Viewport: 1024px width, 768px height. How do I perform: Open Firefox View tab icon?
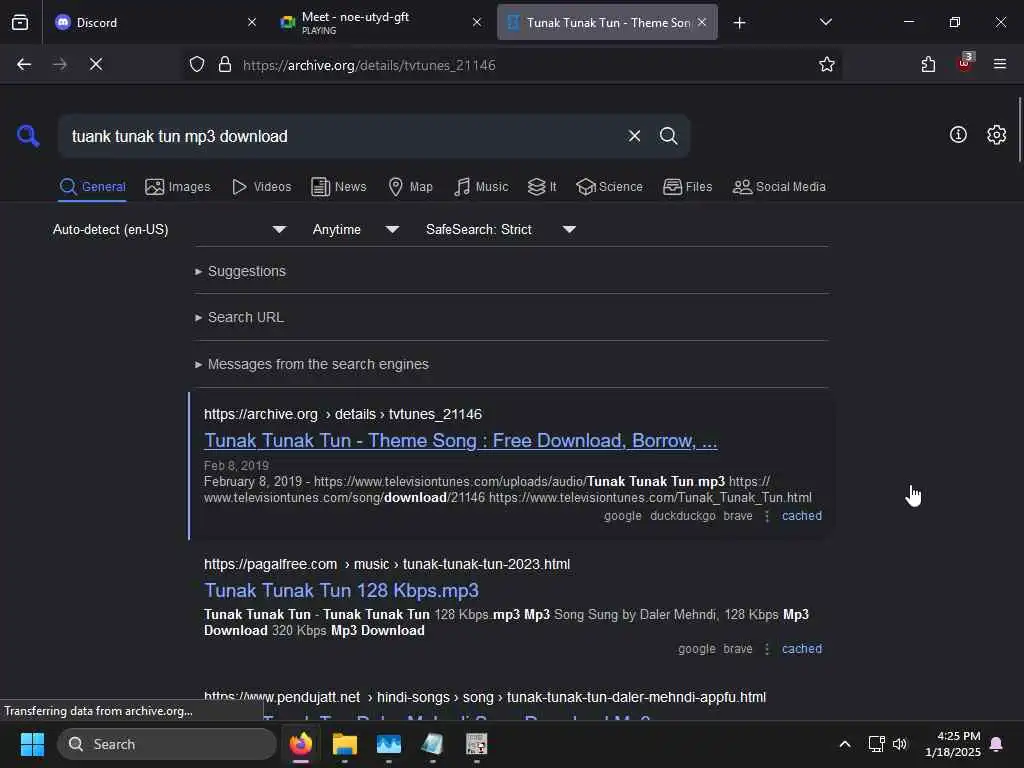pyautogui.click(x=20, y=22)
